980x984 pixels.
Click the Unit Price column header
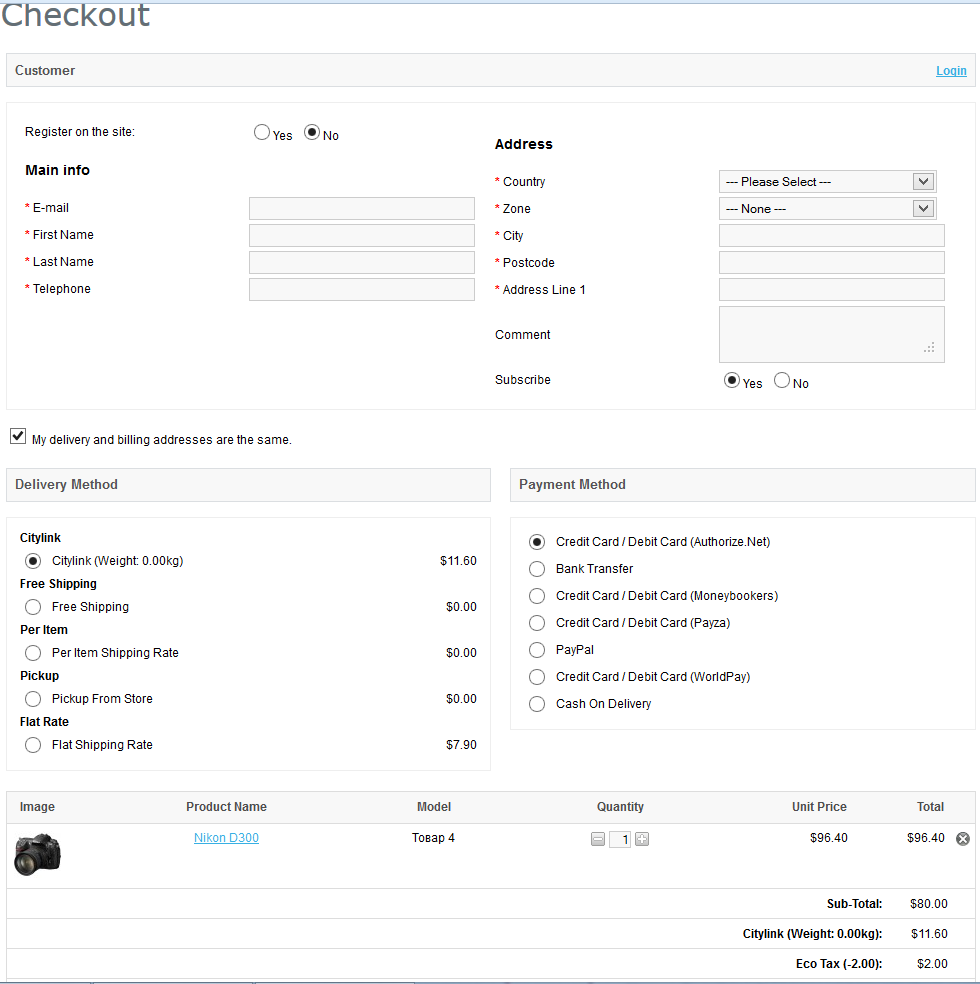pos(819,807)
